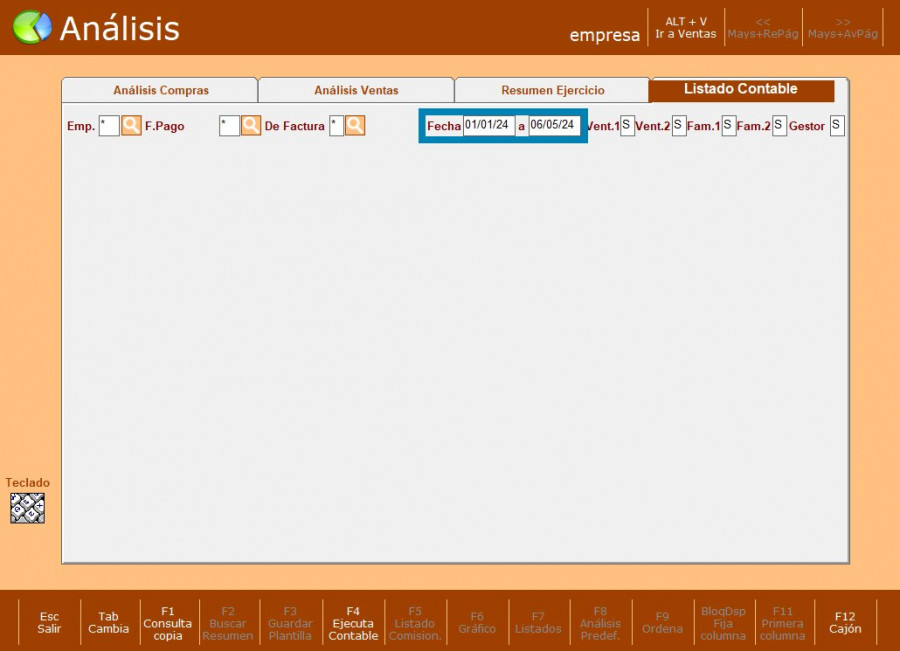Click the F.Pago magnifier search icon
Image resolution: width=900 pixels, height=651 pixels.
(x=251, y=126)
